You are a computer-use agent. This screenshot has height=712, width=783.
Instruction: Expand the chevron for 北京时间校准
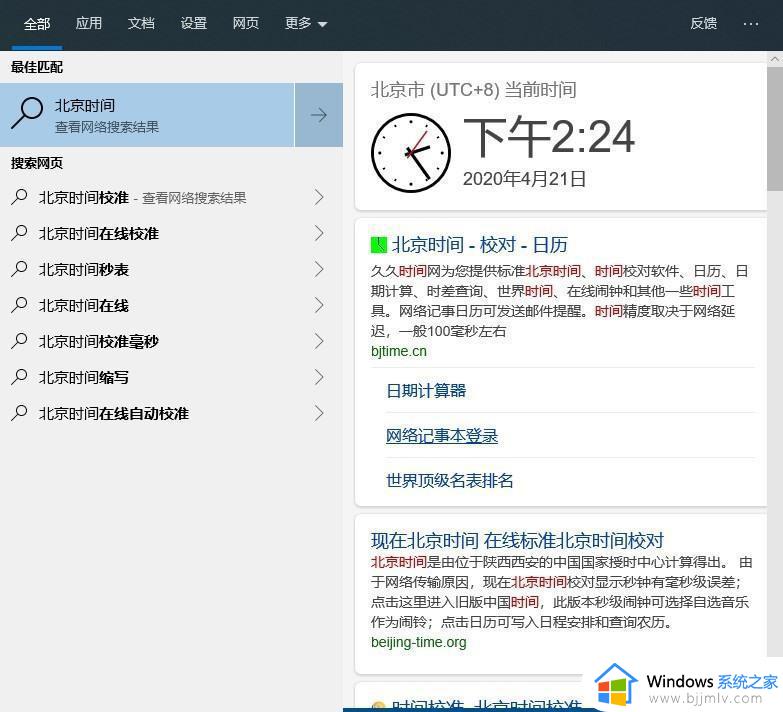pyautogui.click(x=320, y=198)
